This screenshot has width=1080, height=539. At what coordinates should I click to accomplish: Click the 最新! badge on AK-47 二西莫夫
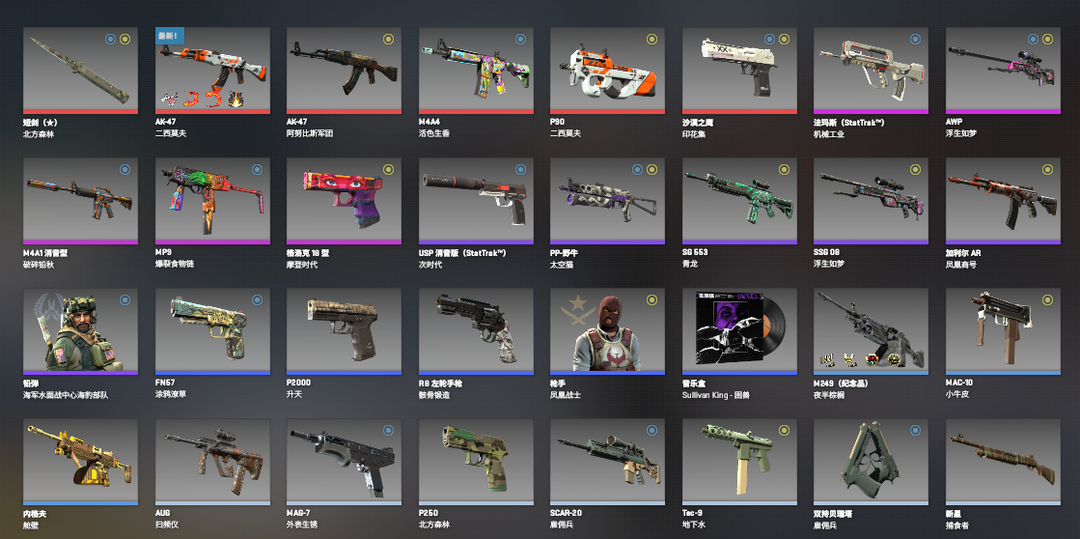[167, 36]
